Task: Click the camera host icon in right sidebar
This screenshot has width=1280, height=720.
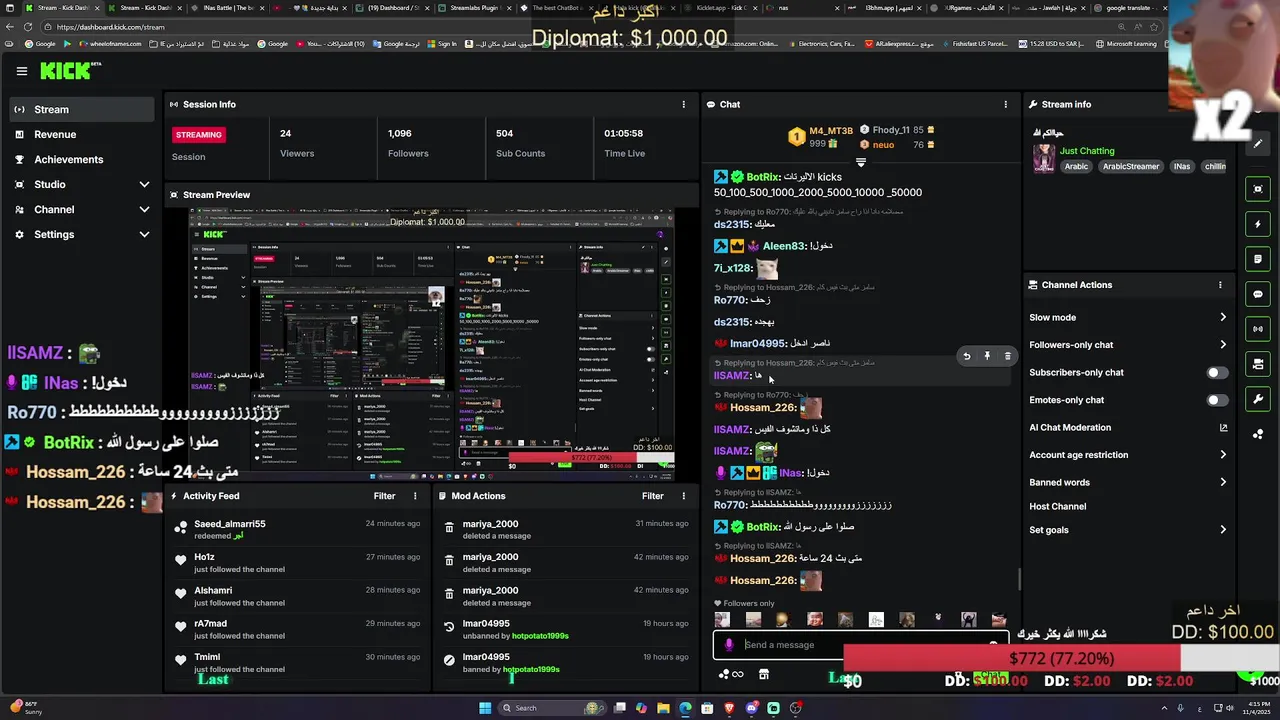Action: 1258,364
